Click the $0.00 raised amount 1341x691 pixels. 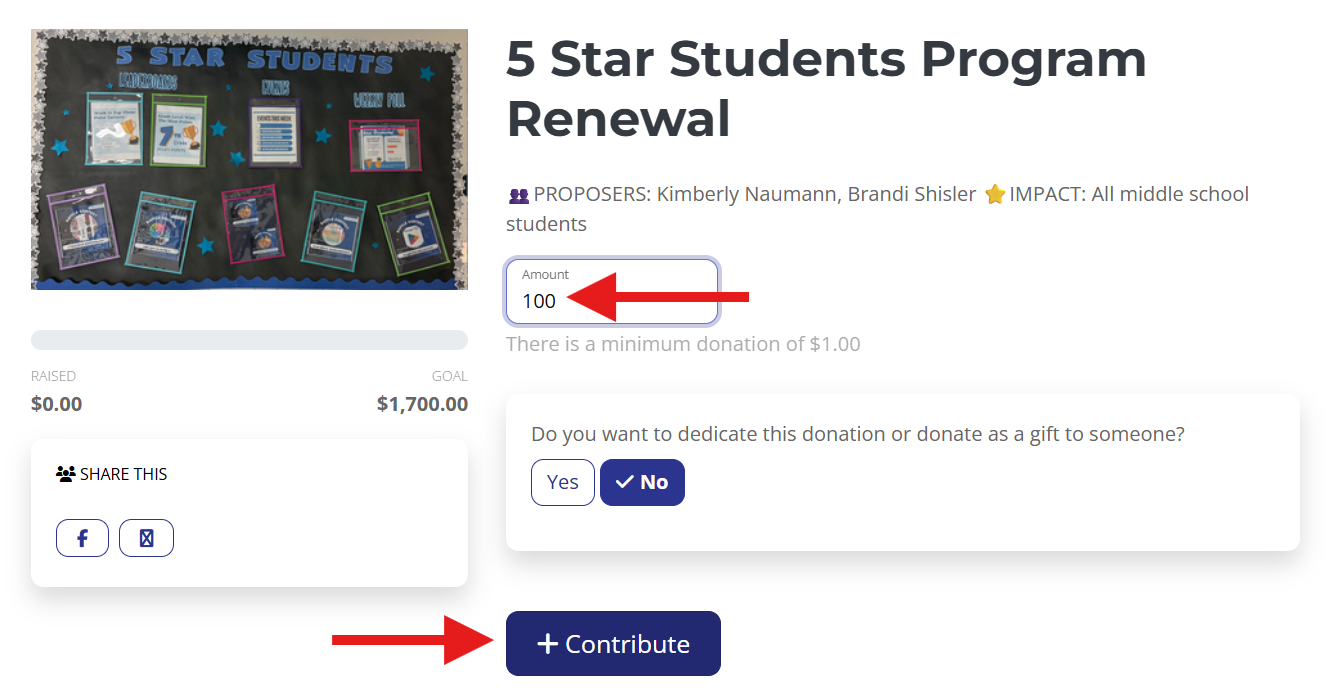(x=57, y=404)
